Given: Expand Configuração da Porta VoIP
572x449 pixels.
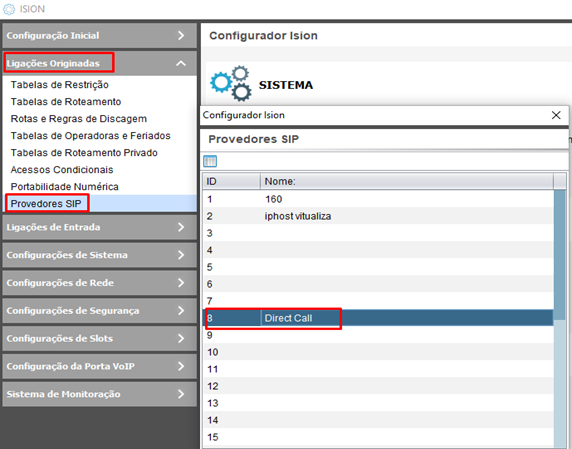Looking at the screenshot, I should pyautogui.click(x=100, y=366).
